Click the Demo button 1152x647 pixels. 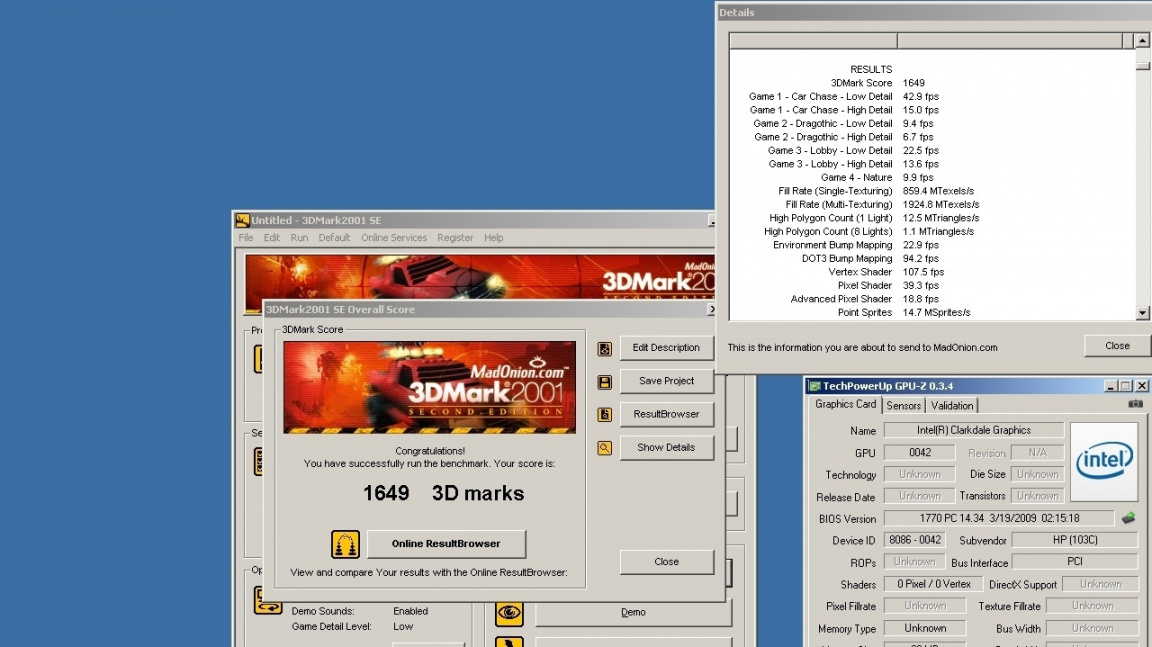click(x=633, y=612)
